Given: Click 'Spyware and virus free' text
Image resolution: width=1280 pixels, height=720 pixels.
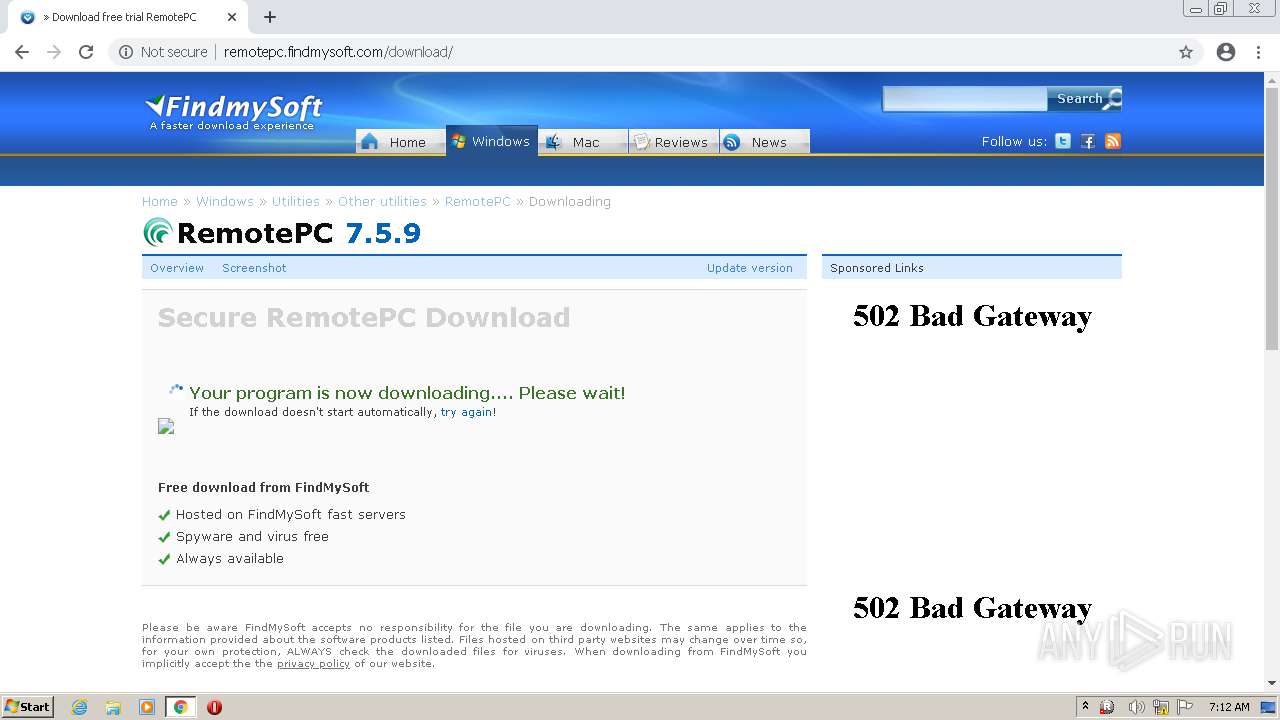Looking at the screenshot, I should click(252, 537).
